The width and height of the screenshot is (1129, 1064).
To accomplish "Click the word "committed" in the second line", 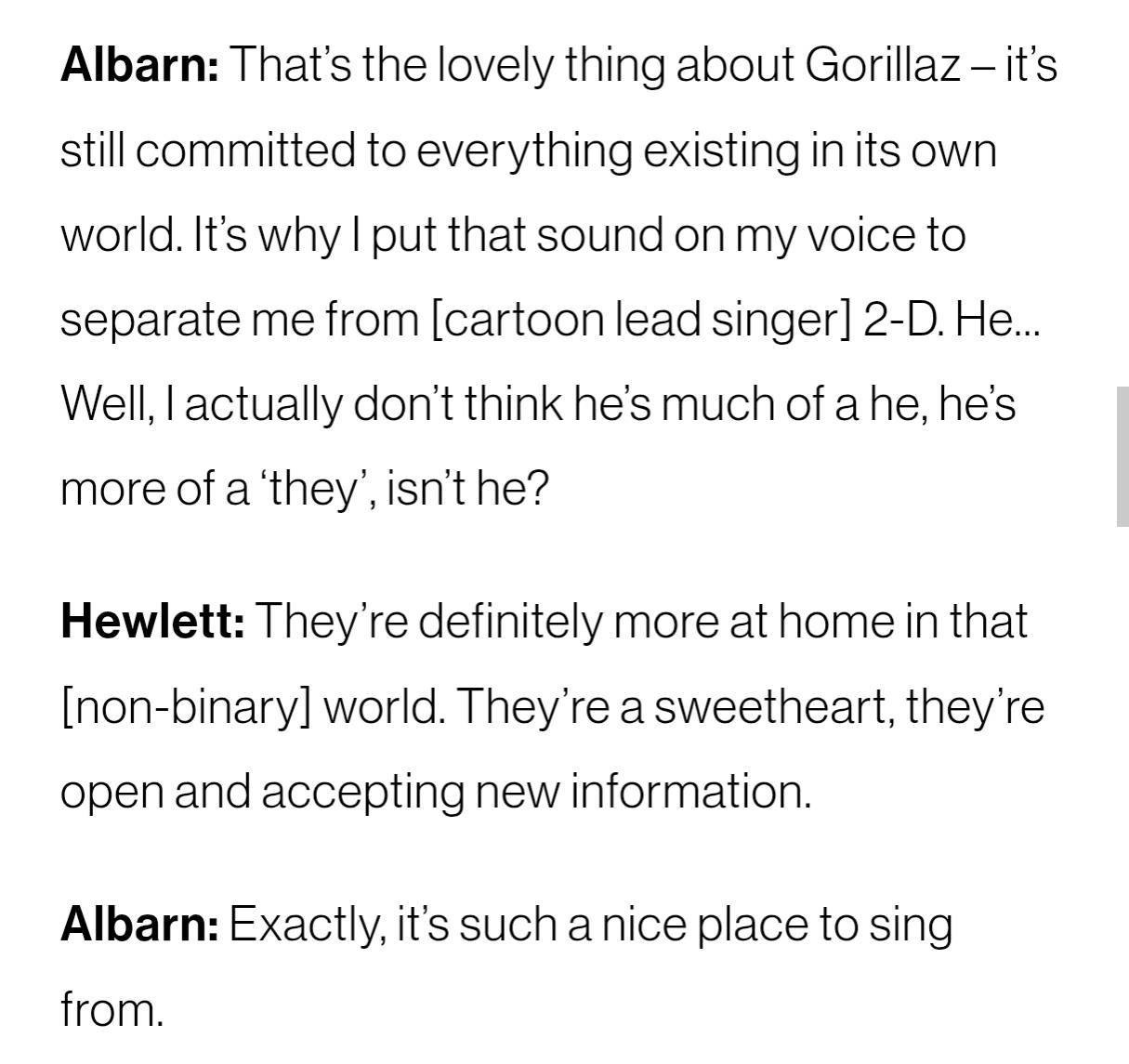I will (246, 151).
